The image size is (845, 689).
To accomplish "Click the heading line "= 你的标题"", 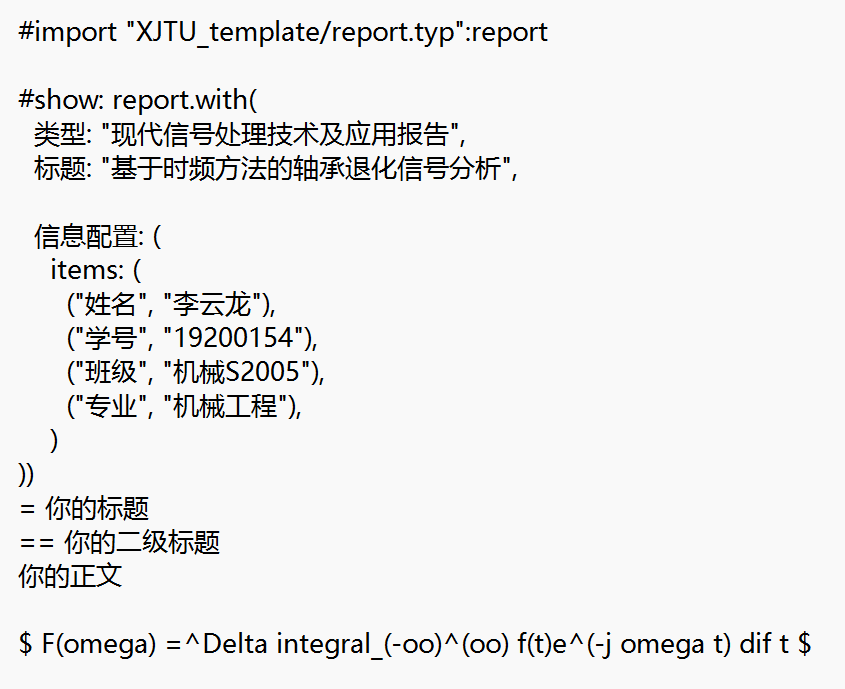I will click(x=84, y=508).
